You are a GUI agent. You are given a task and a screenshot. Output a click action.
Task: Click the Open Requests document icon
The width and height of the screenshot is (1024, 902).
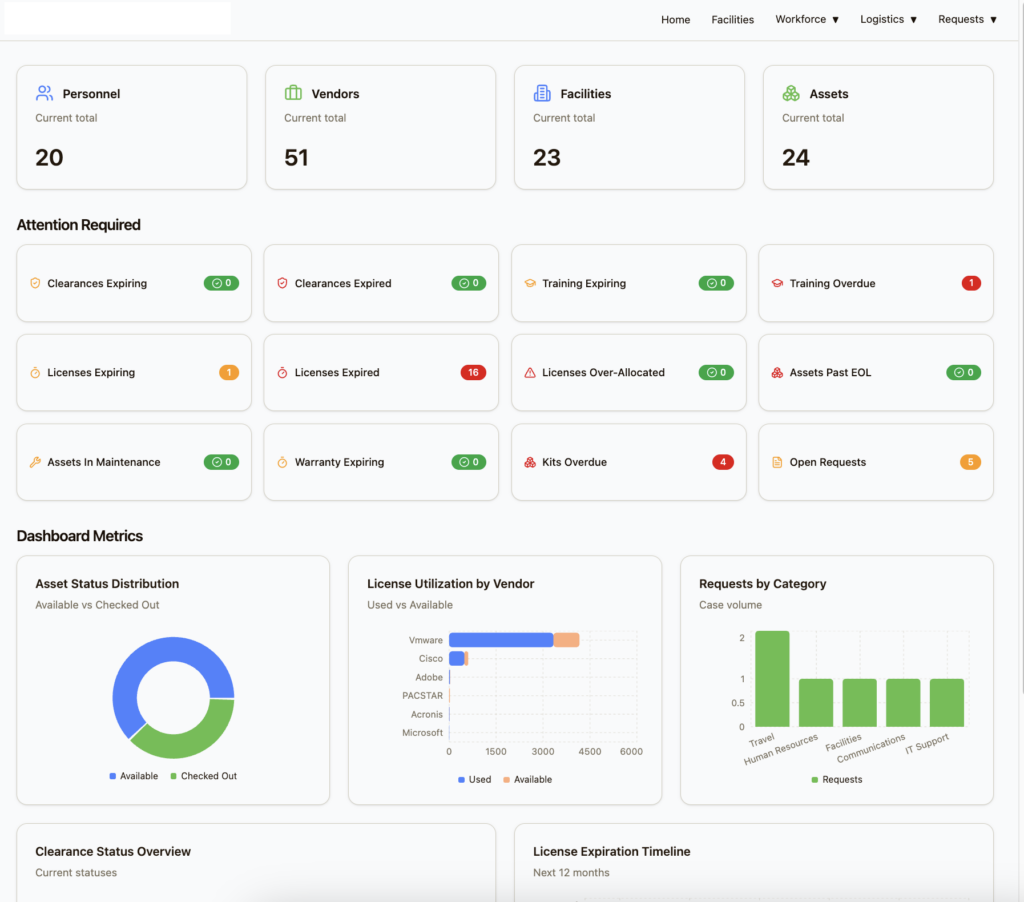pos(777,462)
